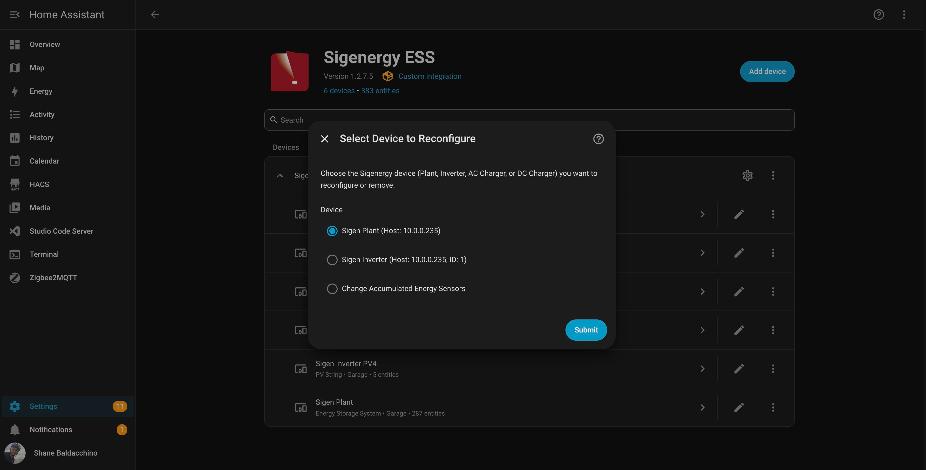Edit the Sigen Plant device with the pencil icon
This screenshot has width=926, height=470.
click(x=739, y=407)
